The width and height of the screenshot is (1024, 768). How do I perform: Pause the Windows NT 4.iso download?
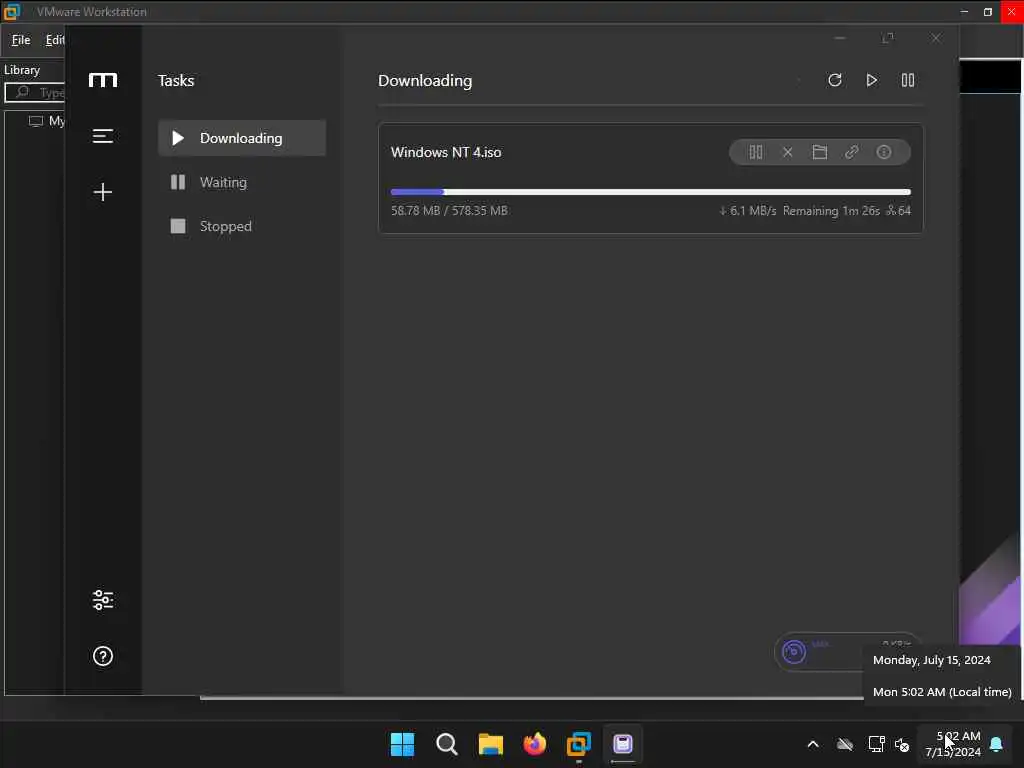[756, 152]
